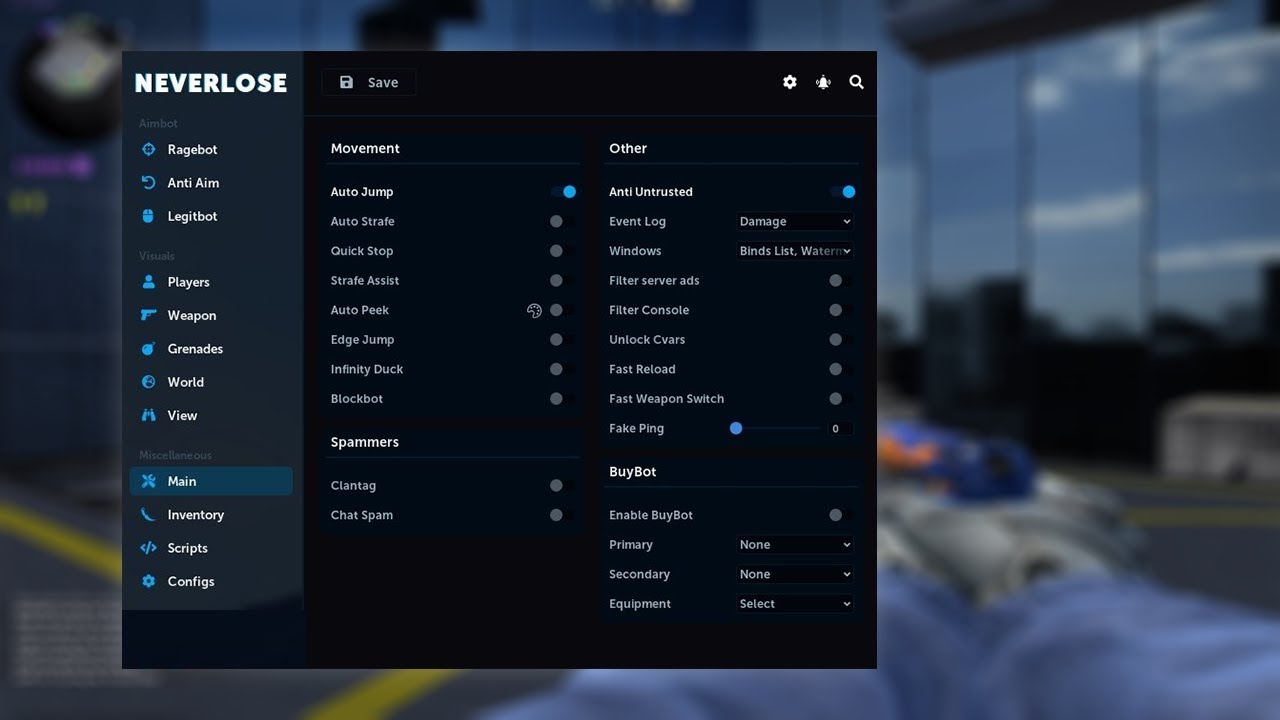Click the Save button
Image resolution: width=1280 pixels, height=720 pixels.
point(369,82)
